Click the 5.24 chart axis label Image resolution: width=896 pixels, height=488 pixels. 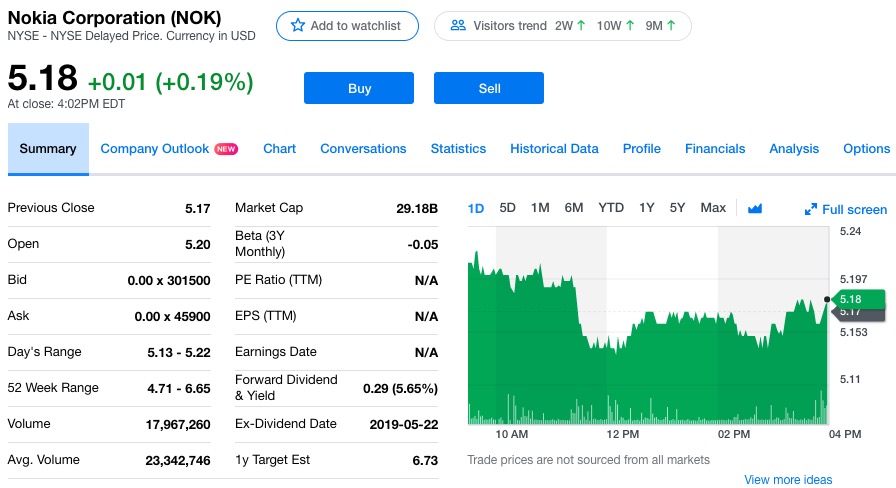[x=850, y=231]
